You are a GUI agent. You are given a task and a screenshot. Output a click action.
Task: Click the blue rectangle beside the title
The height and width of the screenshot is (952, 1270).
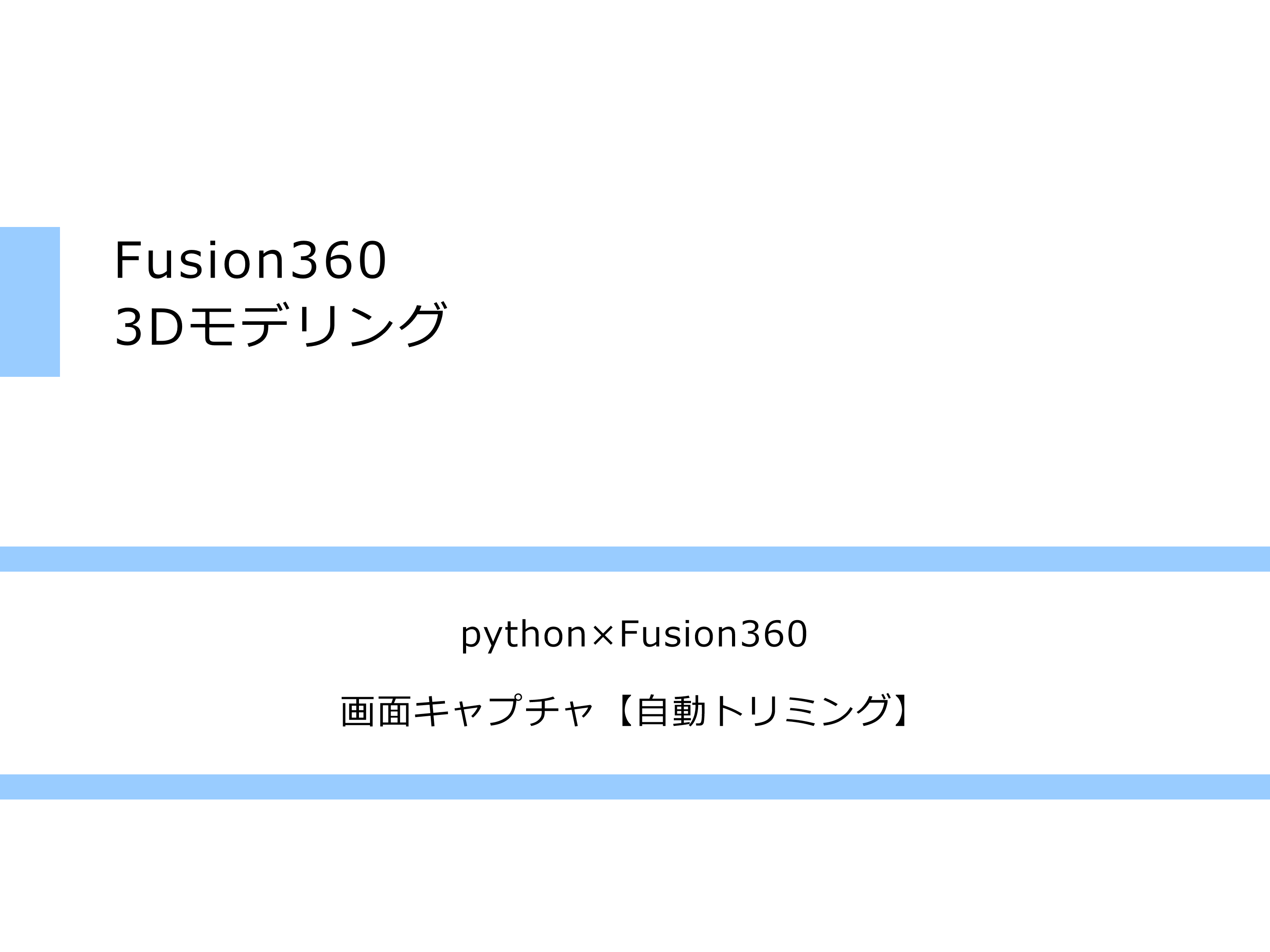[x=30, y=302]
